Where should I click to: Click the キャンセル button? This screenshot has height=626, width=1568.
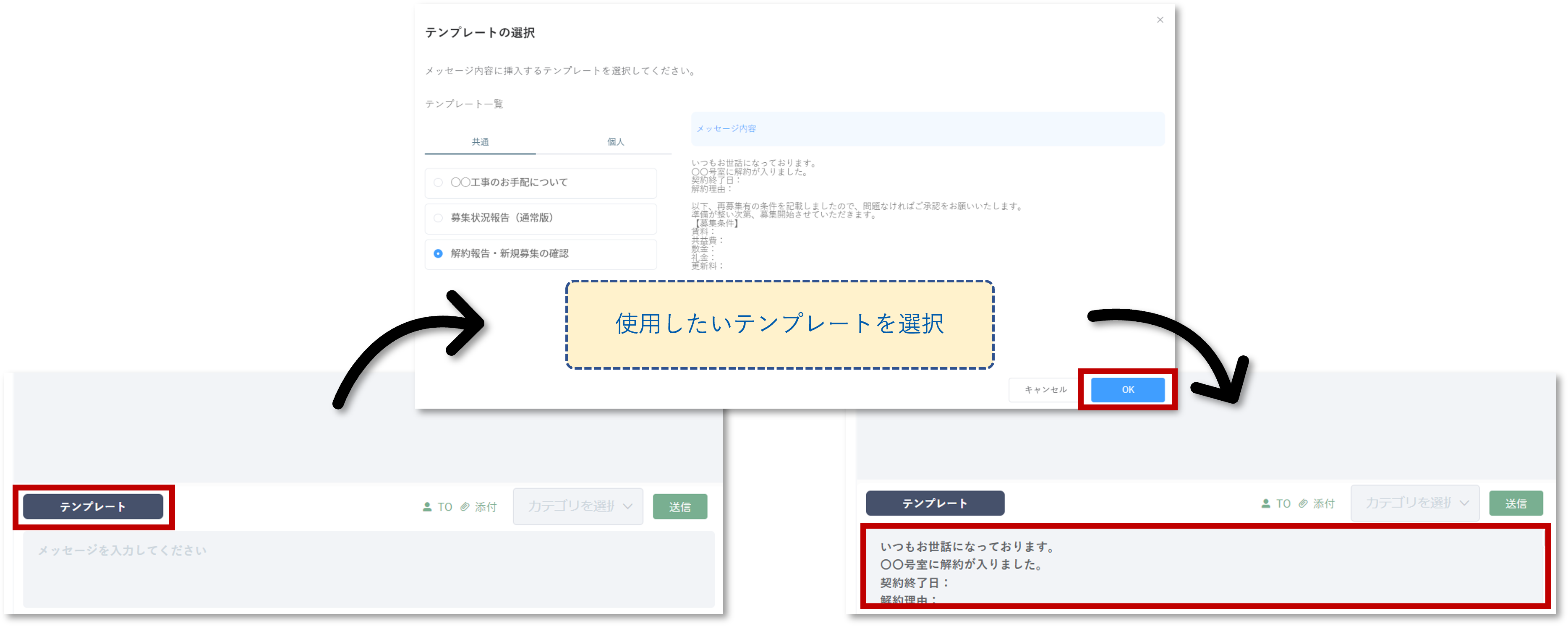pyautogui.click(x=1045, y=389)
